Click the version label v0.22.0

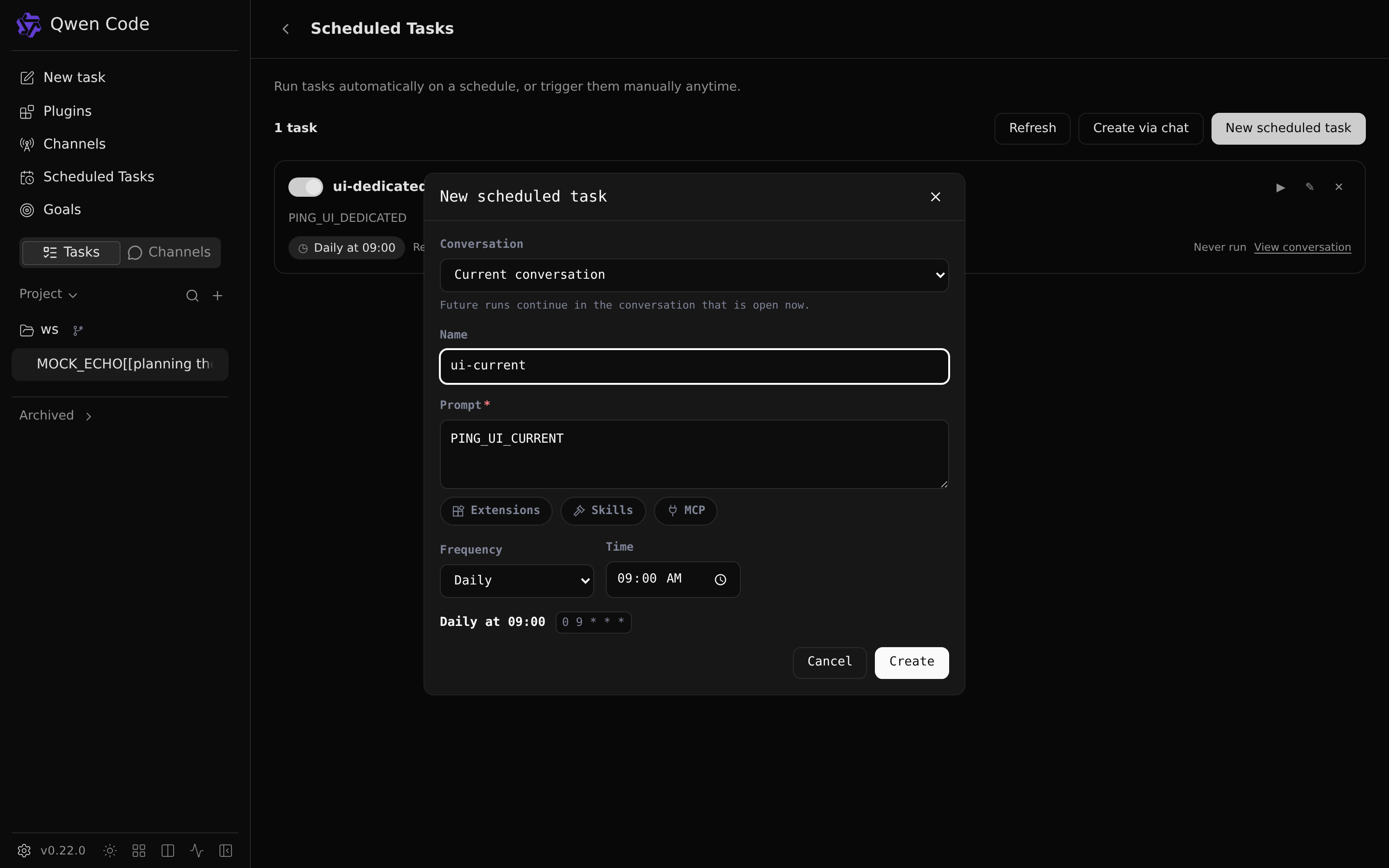coord(63,850)
